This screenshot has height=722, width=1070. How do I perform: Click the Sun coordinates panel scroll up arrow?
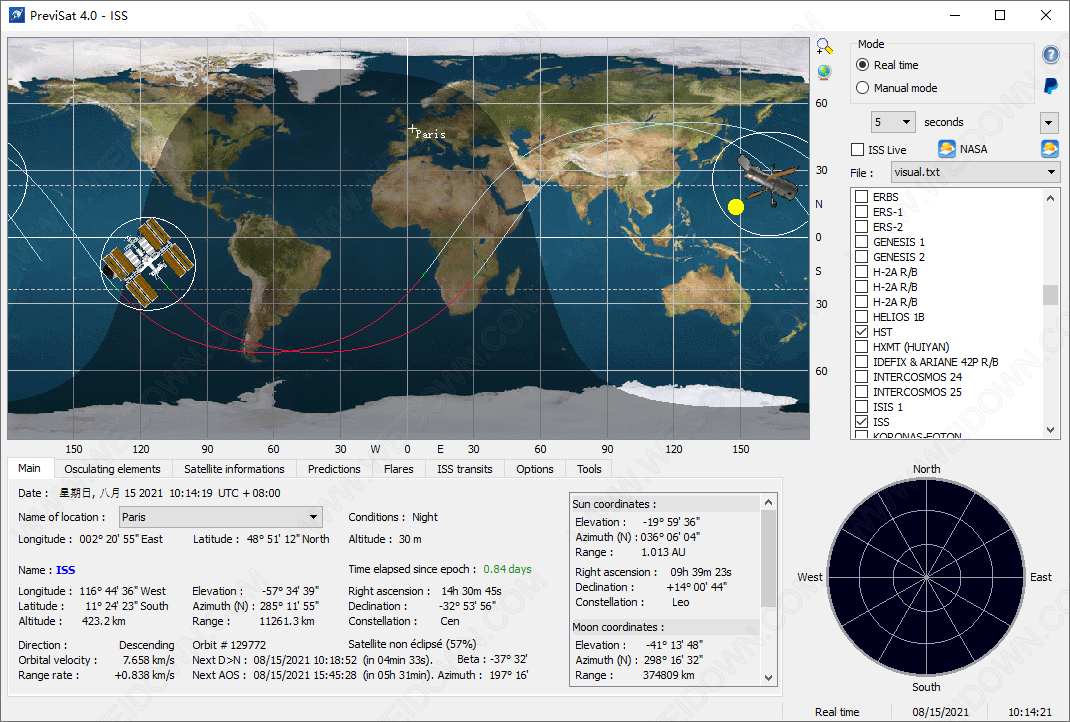768,502
